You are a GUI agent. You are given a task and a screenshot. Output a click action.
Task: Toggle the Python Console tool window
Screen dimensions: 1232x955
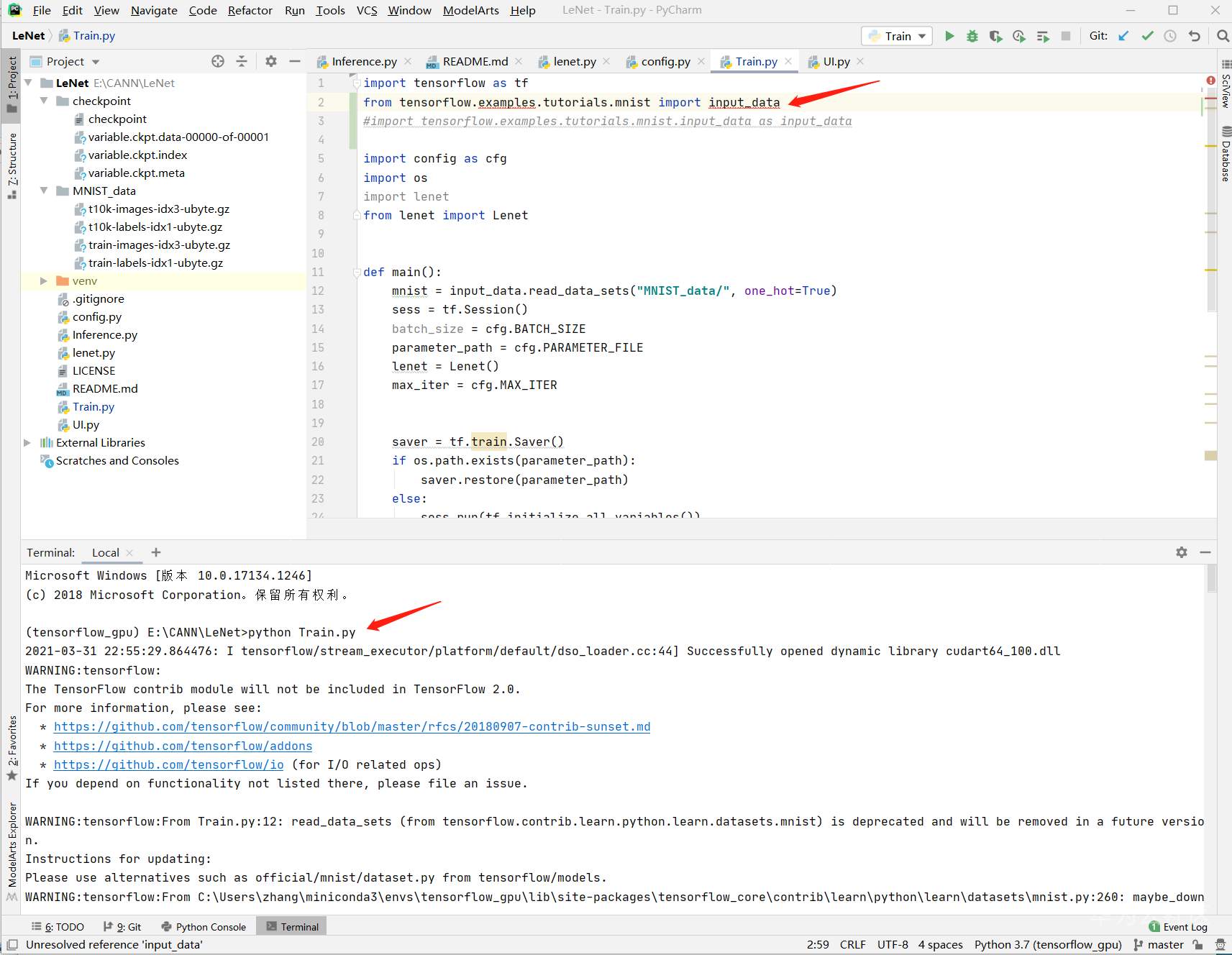pos(204,927)
